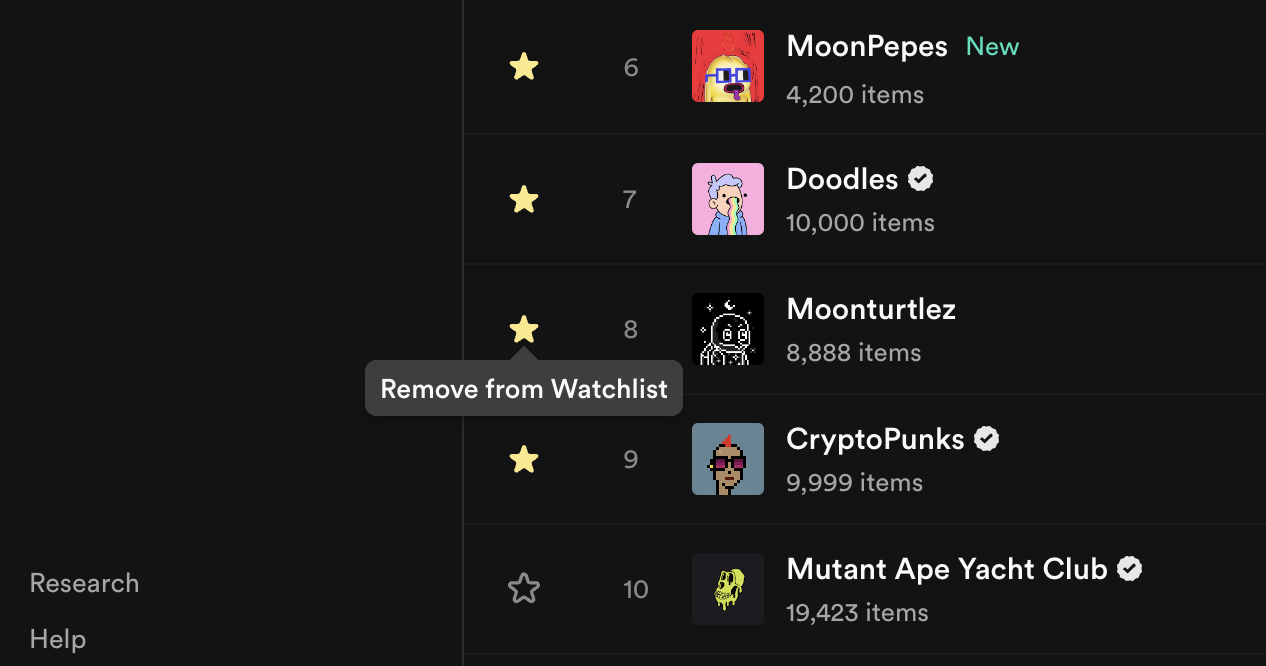1266x666 pixels.
Task: Select the Moonturtlez collection name
Action: click(870, 309)
